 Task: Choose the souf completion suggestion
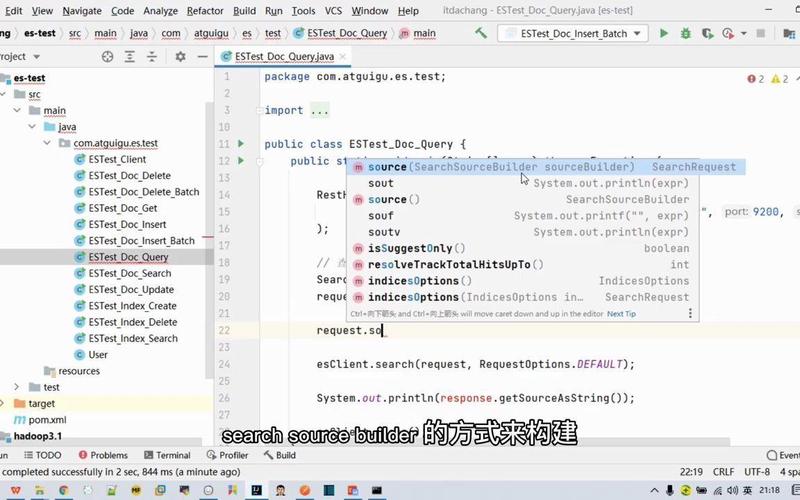[x=522, y=216]
